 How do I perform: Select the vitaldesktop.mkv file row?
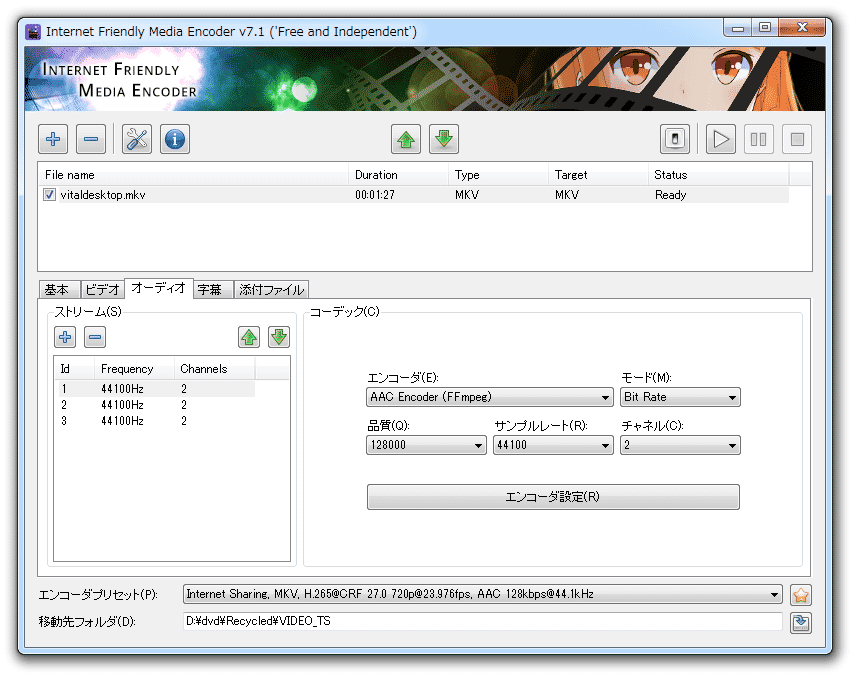tap(415, 195)
